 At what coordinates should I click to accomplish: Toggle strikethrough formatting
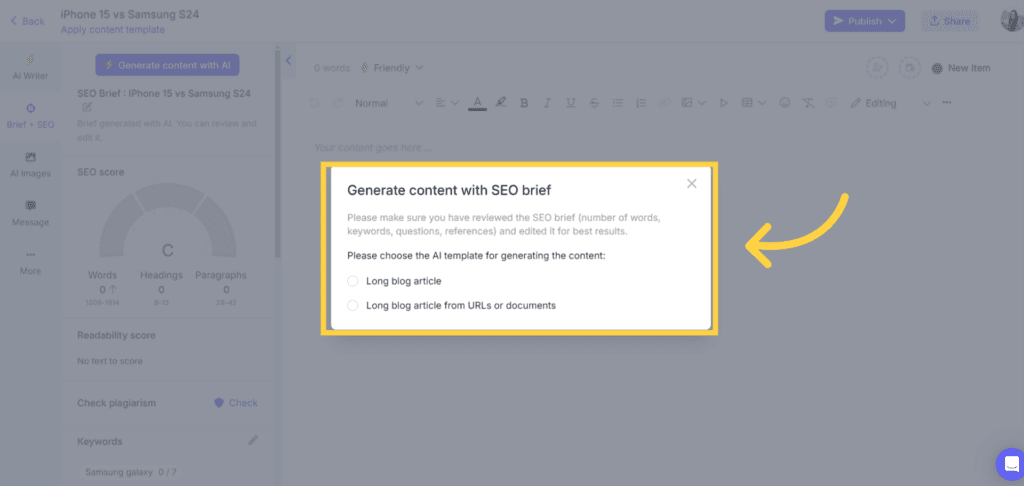(x=594, y=103)
